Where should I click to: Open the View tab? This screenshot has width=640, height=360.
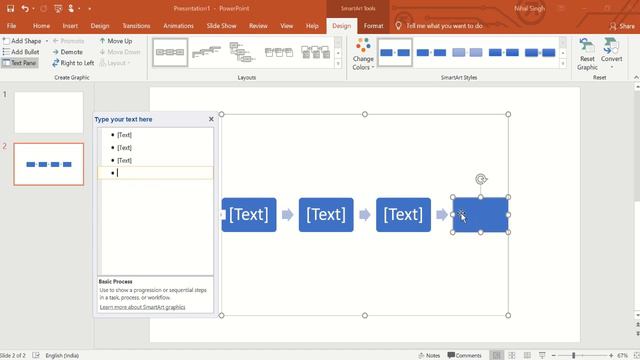point(287,26)
